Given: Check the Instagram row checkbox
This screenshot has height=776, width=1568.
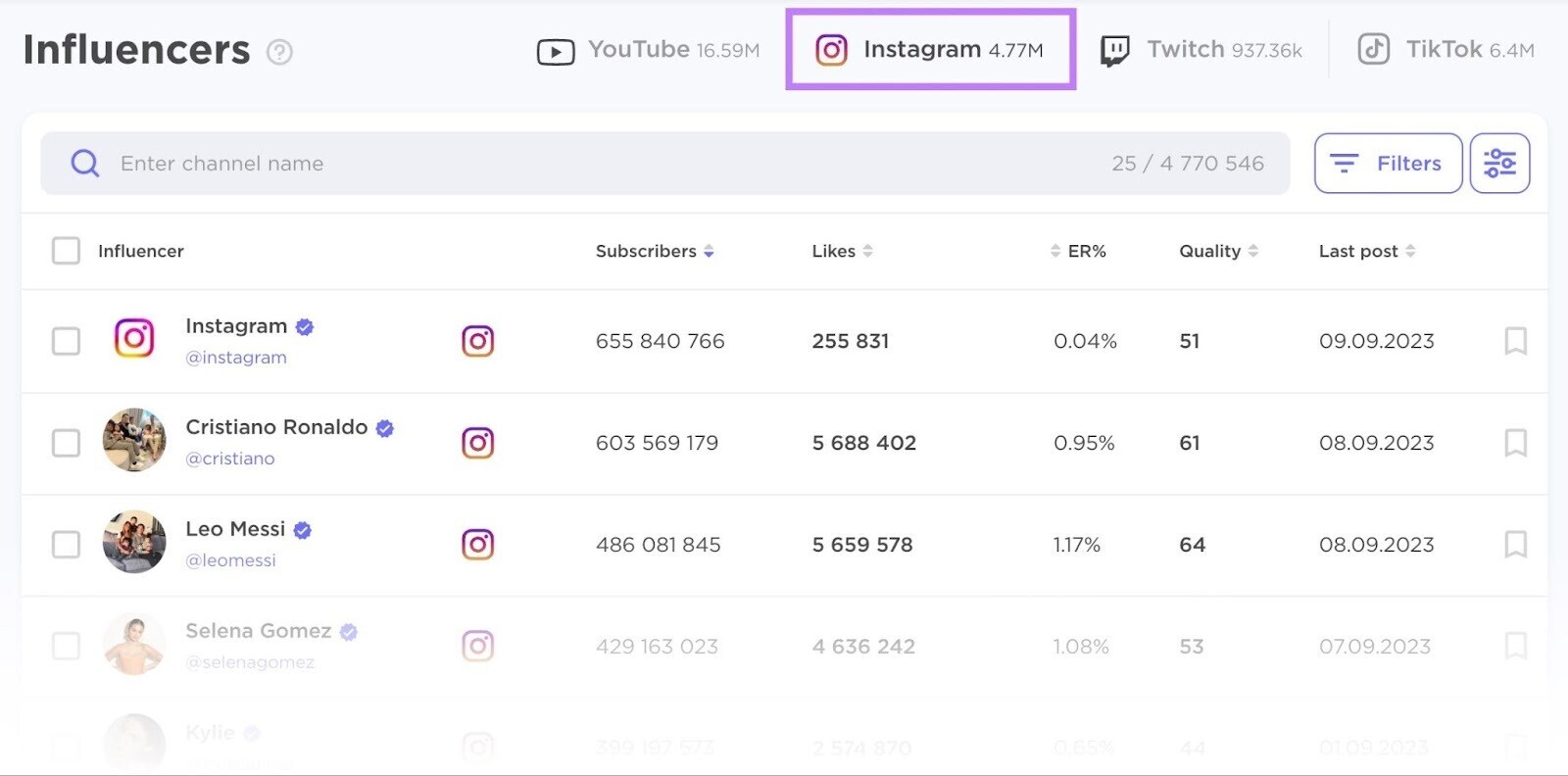Looking at the screenshot, I should click(x=66, y=341).
